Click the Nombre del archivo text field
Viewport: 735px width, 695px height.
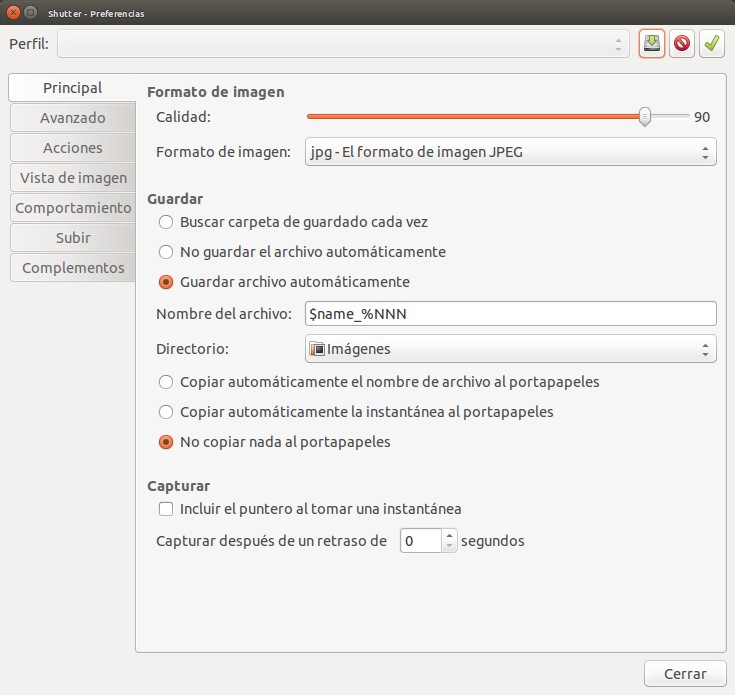coord(510,314)
